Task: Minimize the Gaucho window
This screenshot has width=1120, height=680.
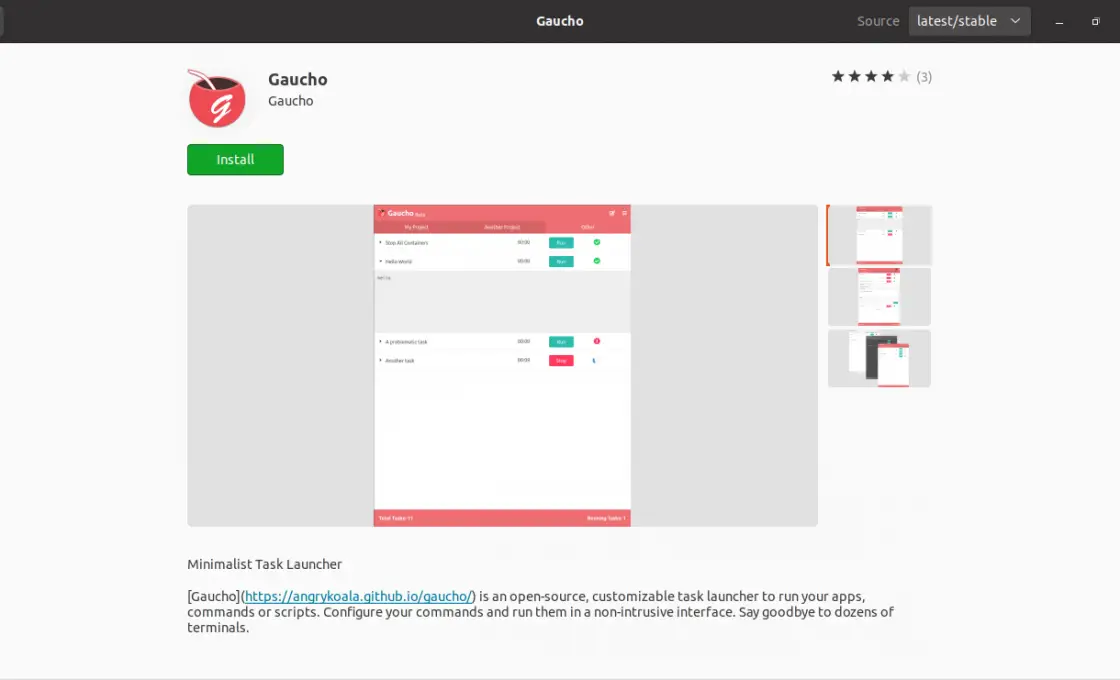Action: click(1059, 21)
